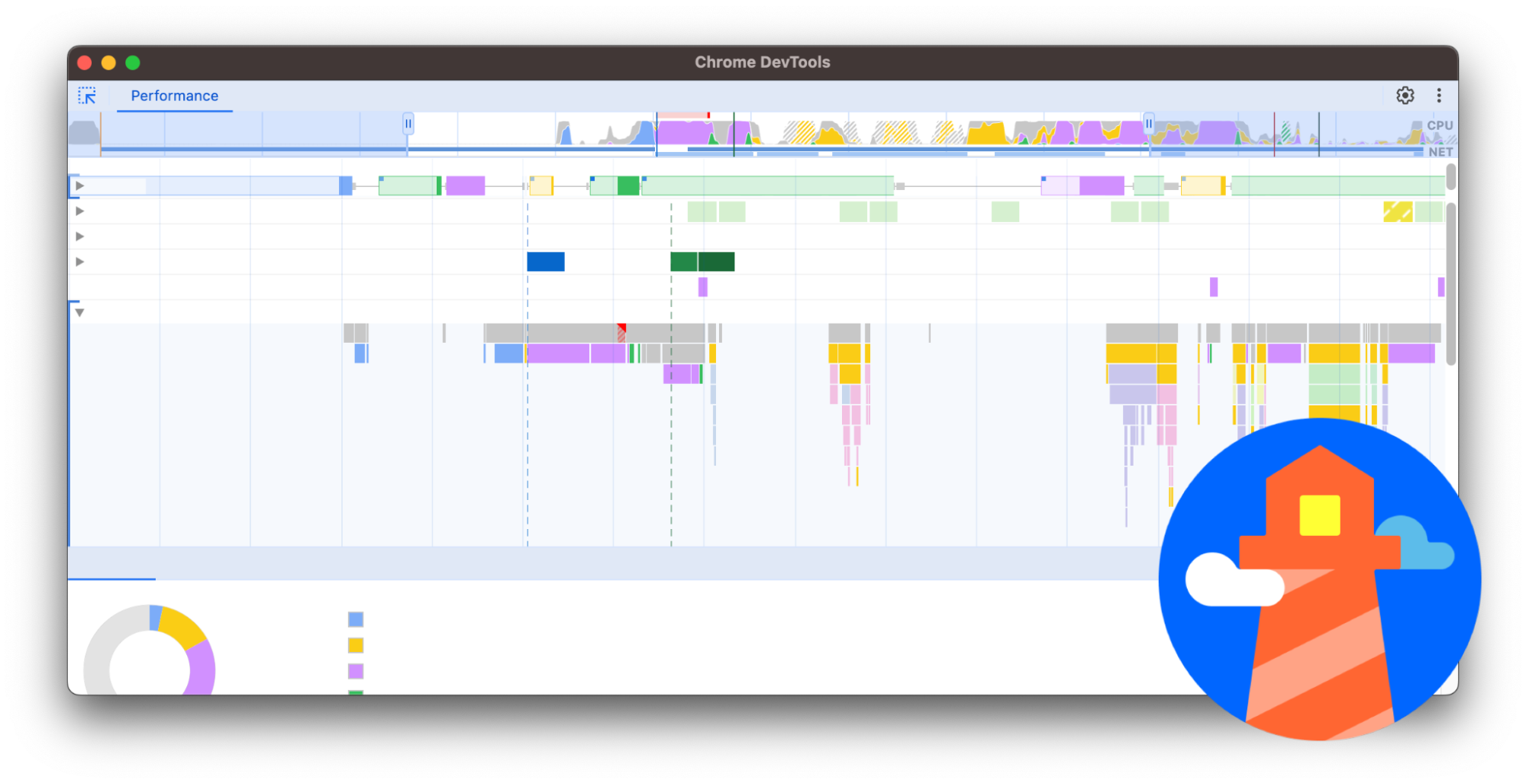
Task: Click the blue legend color swatch
Action: tap(356, 619)
